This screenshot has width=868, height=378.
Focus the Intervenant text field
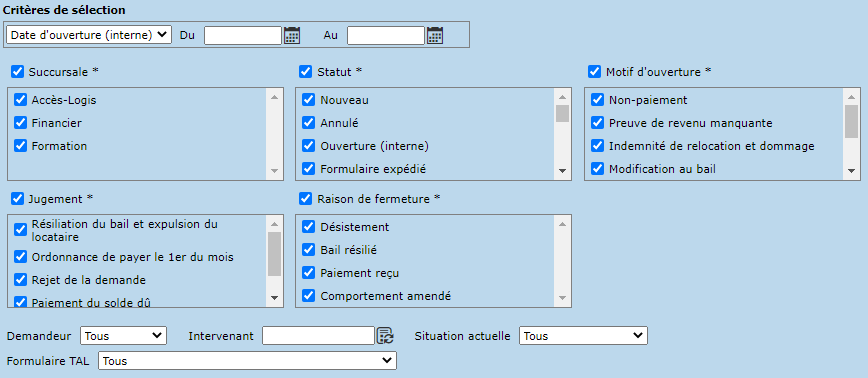coord(319,335)
